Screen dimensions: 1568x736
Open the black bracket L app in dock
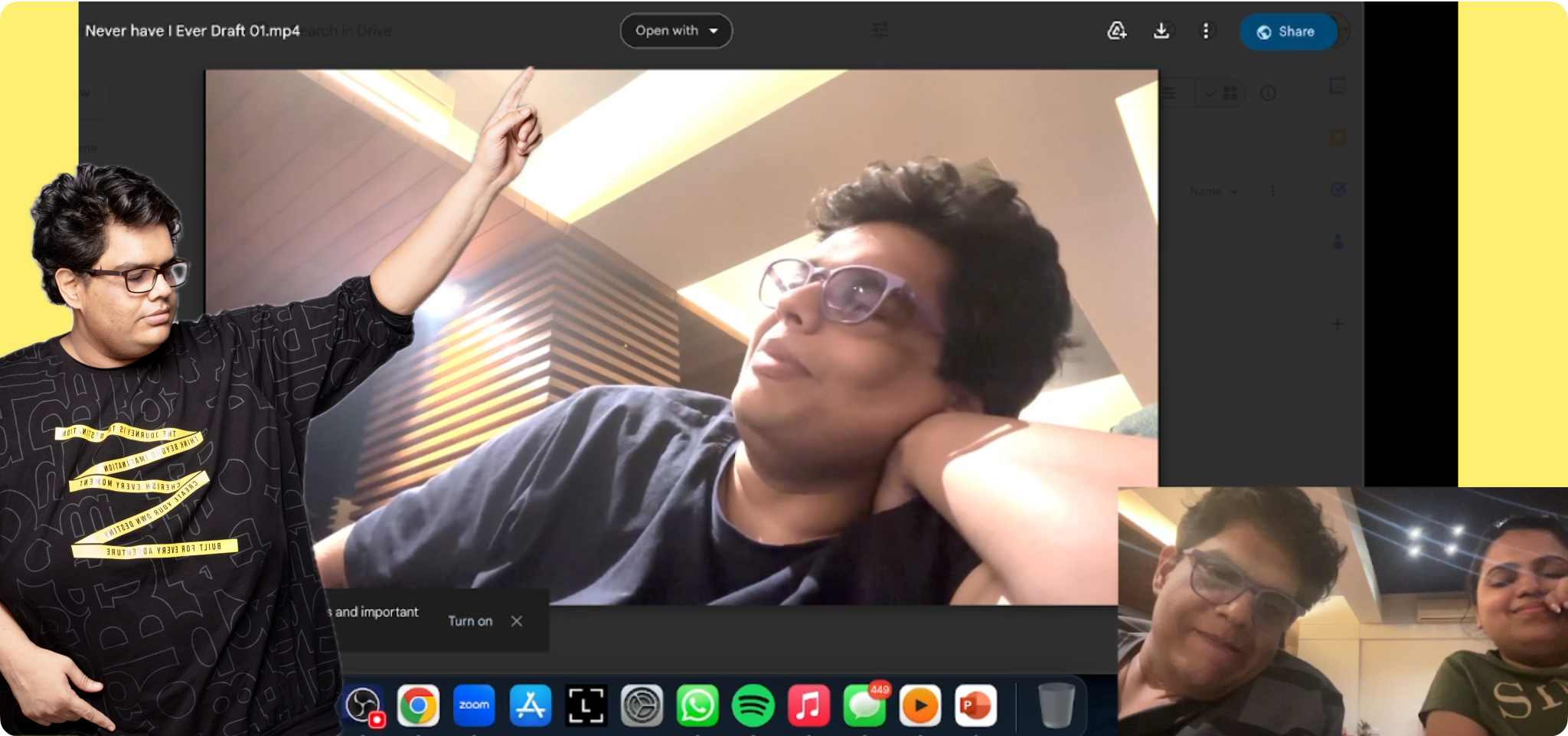point(586,705)
